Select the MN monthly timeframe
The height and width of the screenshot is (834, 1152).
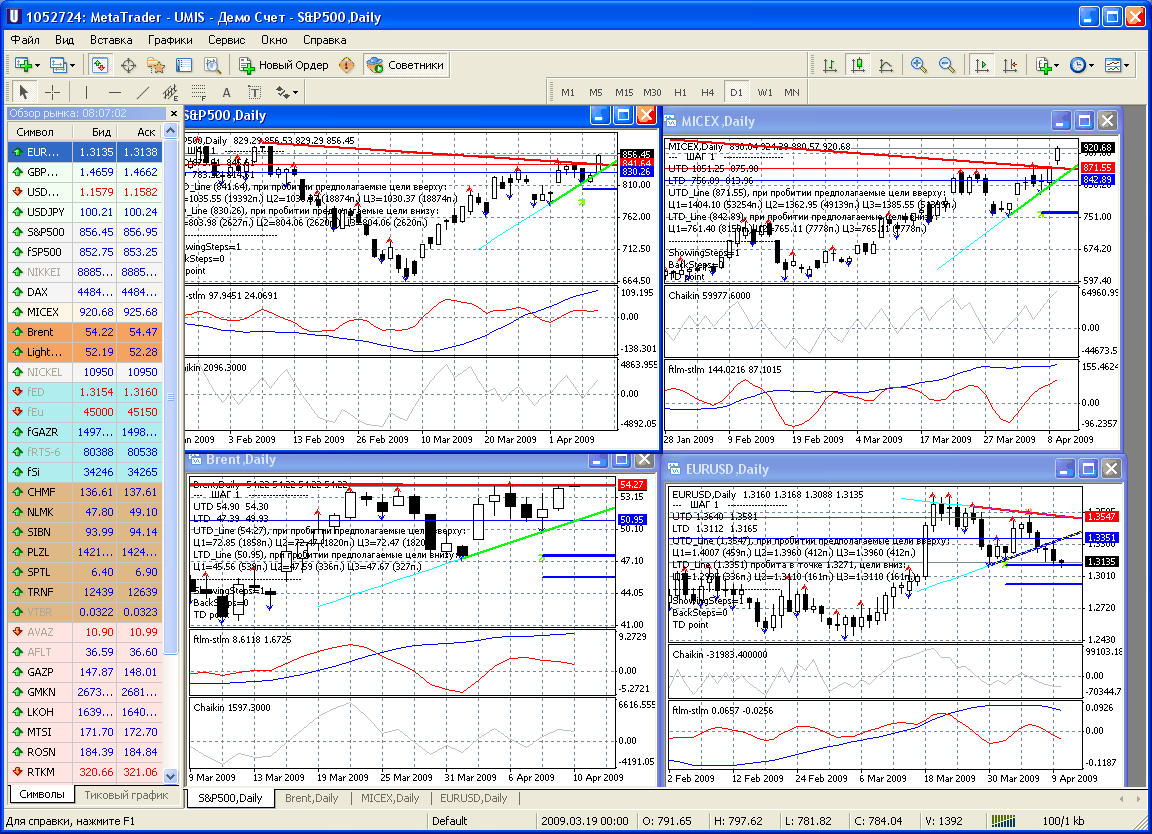[x=791, y=93]
